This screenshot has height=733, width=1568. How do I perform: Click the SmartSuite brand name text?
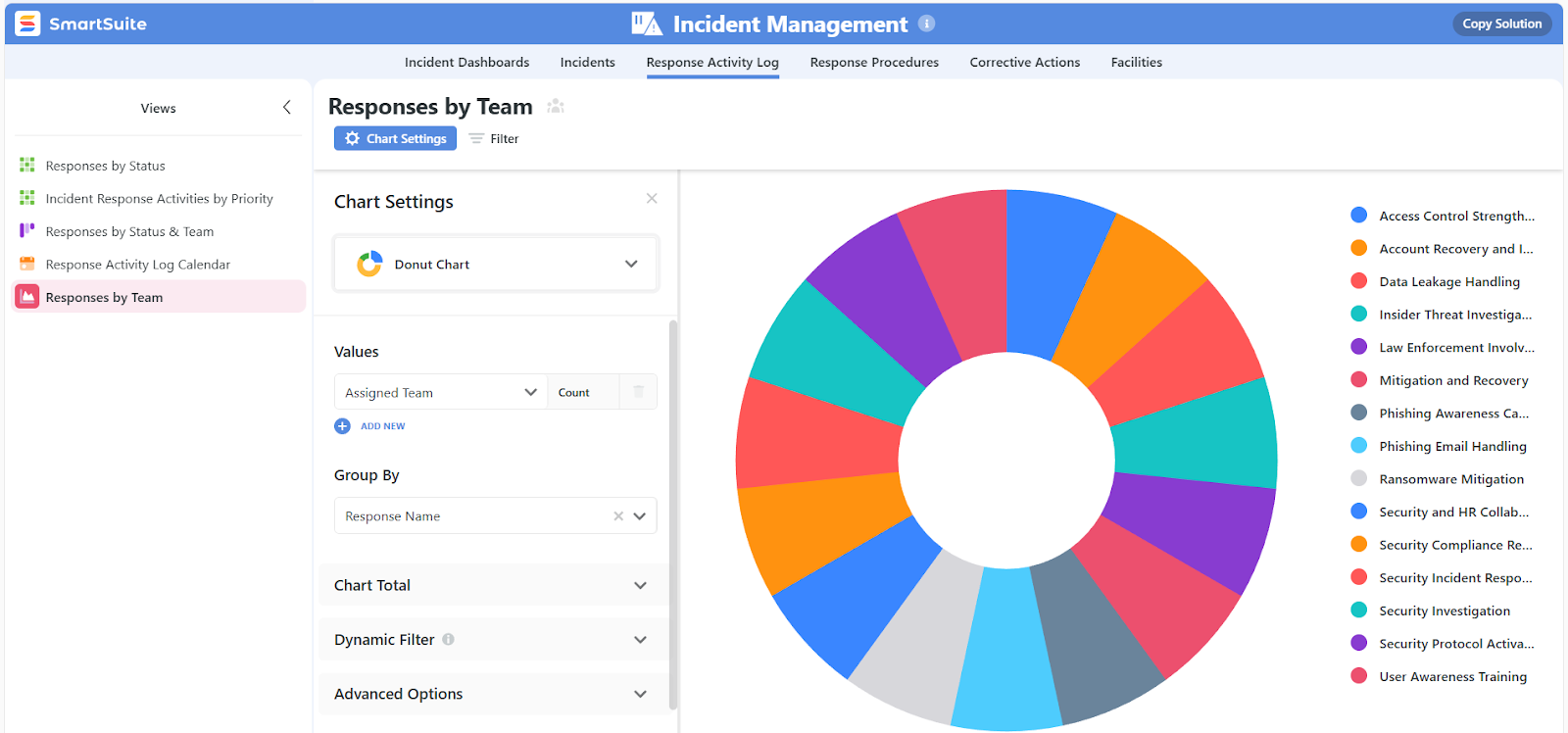(98, 24)
